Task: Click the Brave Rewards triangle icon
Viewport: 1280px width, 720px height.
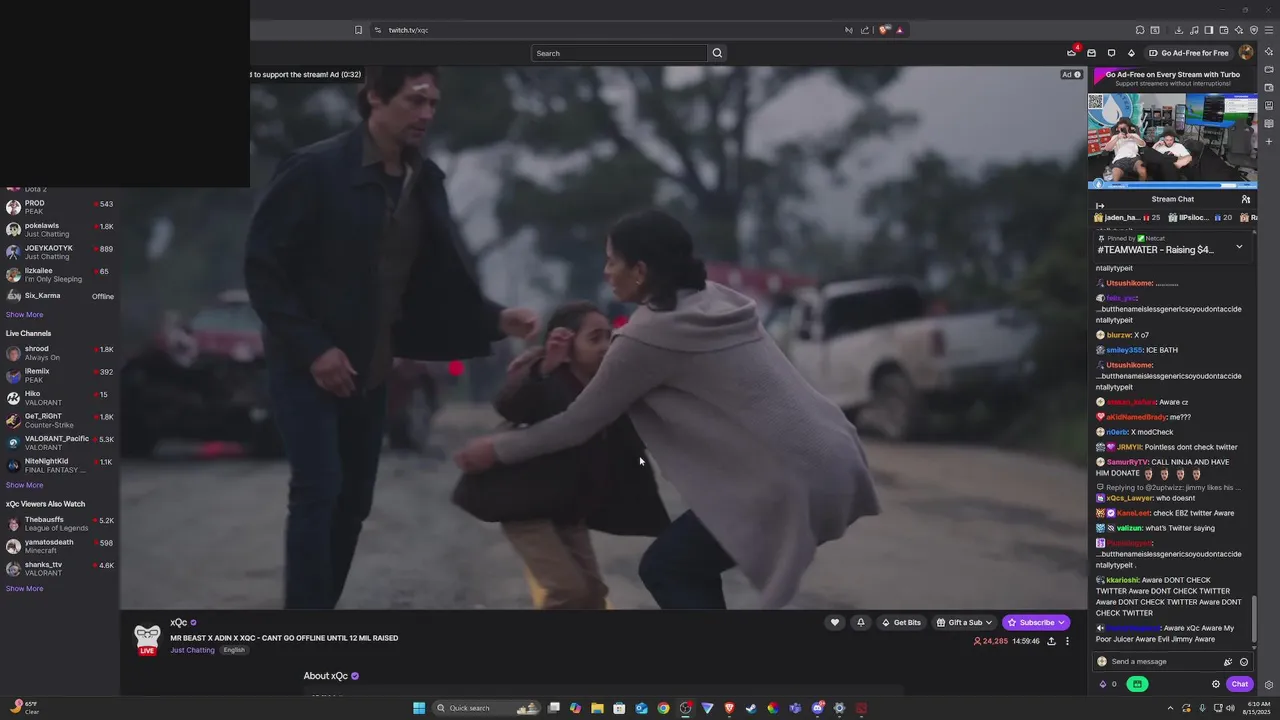Action: (x=899, y=30)
